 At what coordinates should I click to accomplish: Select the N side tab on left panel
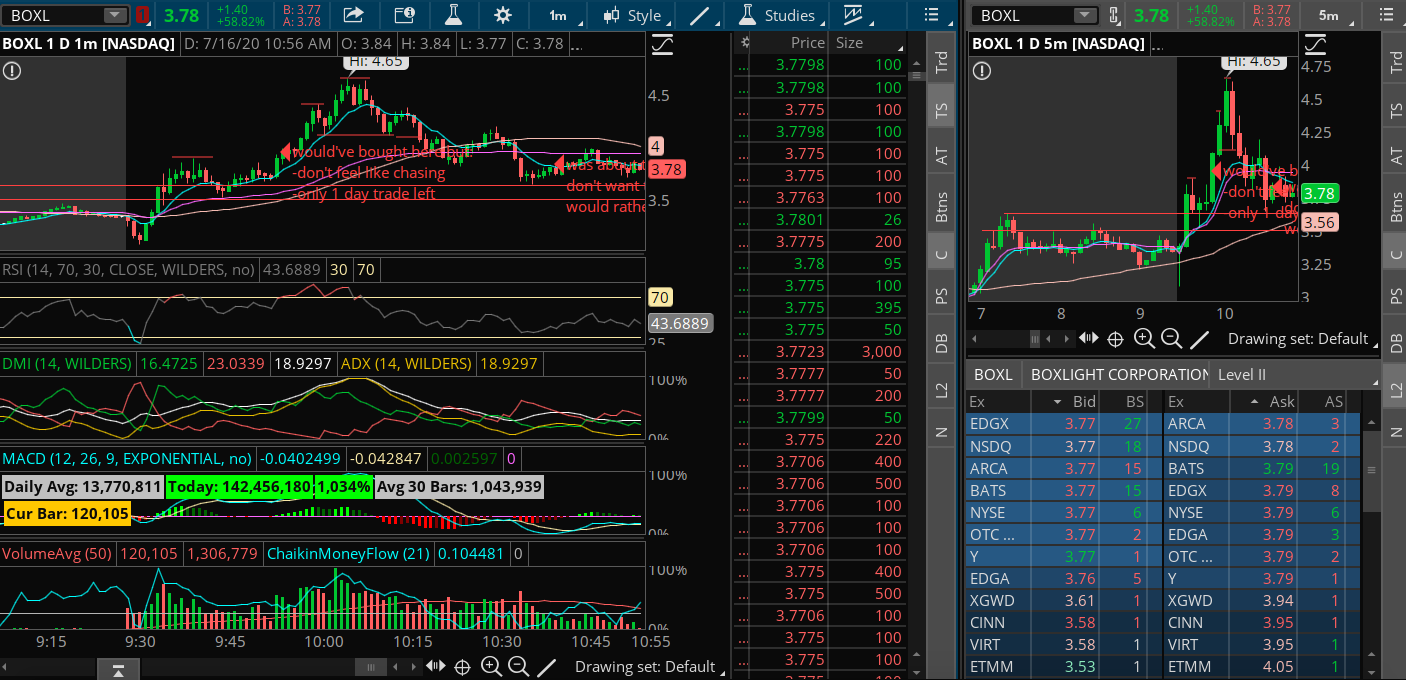click(941, 432)
